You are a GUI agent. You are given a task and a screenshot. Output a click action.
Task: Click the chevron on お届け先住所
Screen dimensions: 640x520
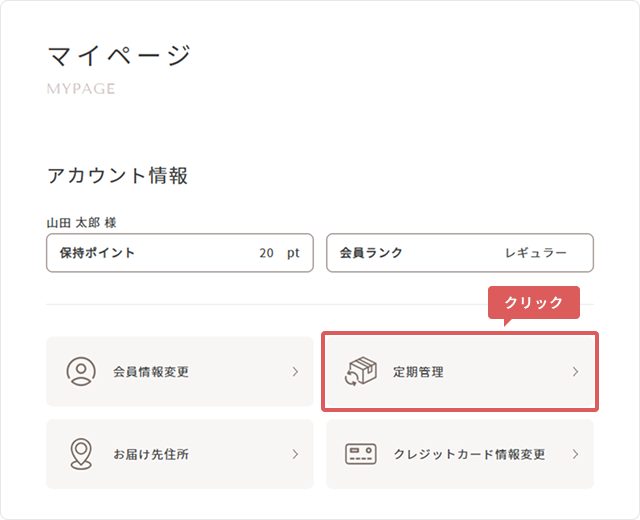coord(295,454)
